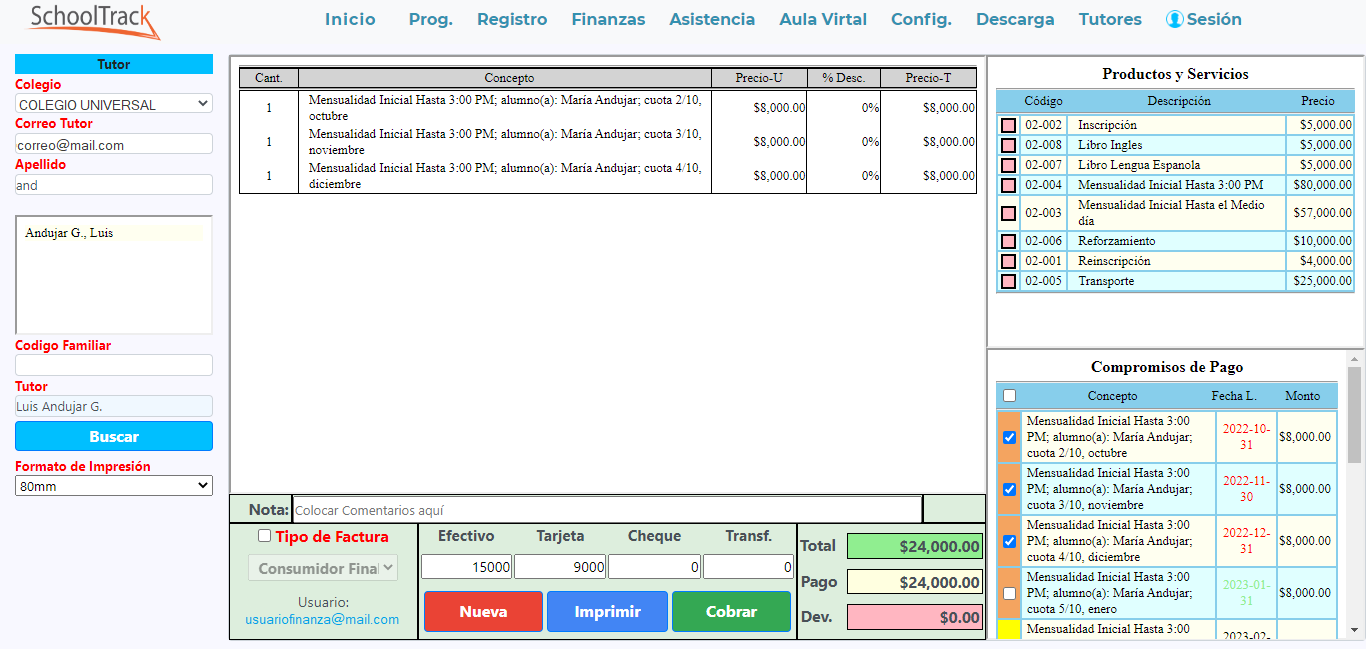Open the Aula Virtal menu
1366x649 pixels.
[823, 19]
